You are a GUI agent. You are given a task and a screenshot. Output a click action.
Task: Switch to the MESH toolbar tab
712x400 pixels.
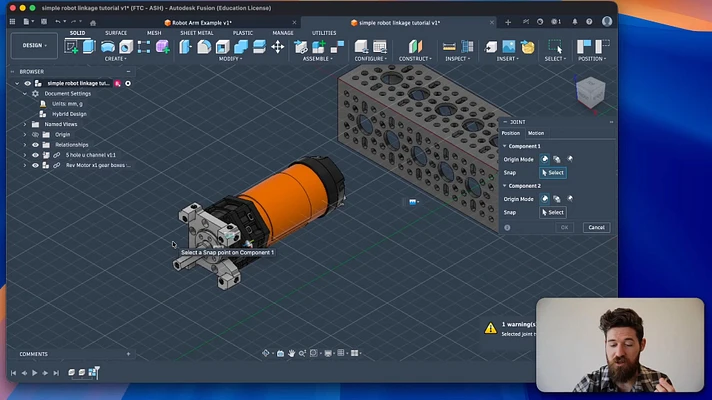coord(154,33)
